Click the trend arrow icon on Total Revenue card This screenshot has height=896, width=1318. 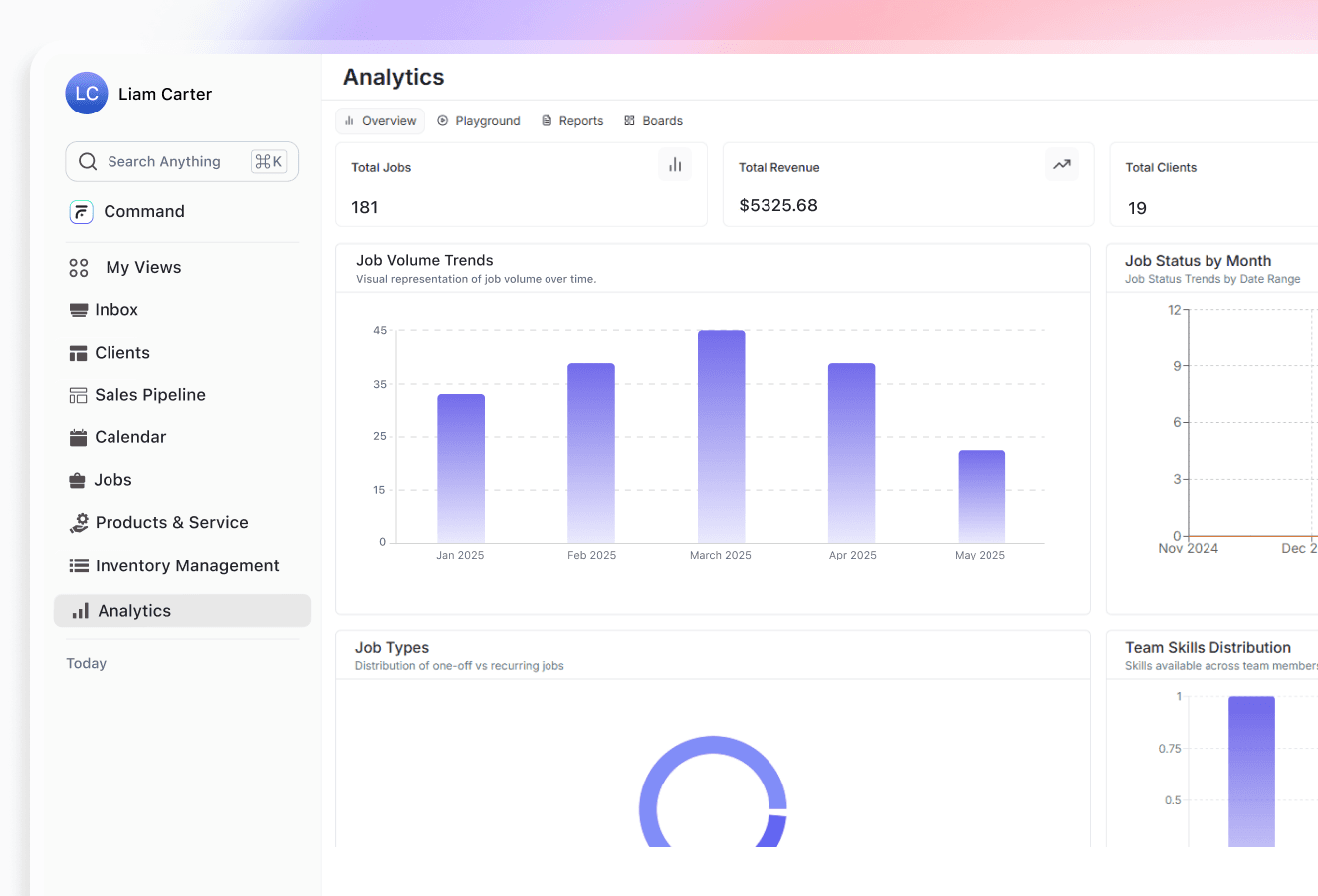pyautogui.click(x=1061, y=164)
